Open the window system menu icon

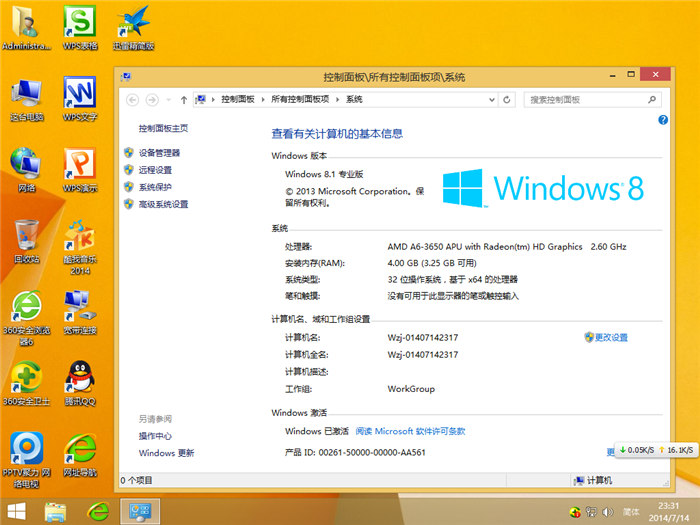pos(125,77)
